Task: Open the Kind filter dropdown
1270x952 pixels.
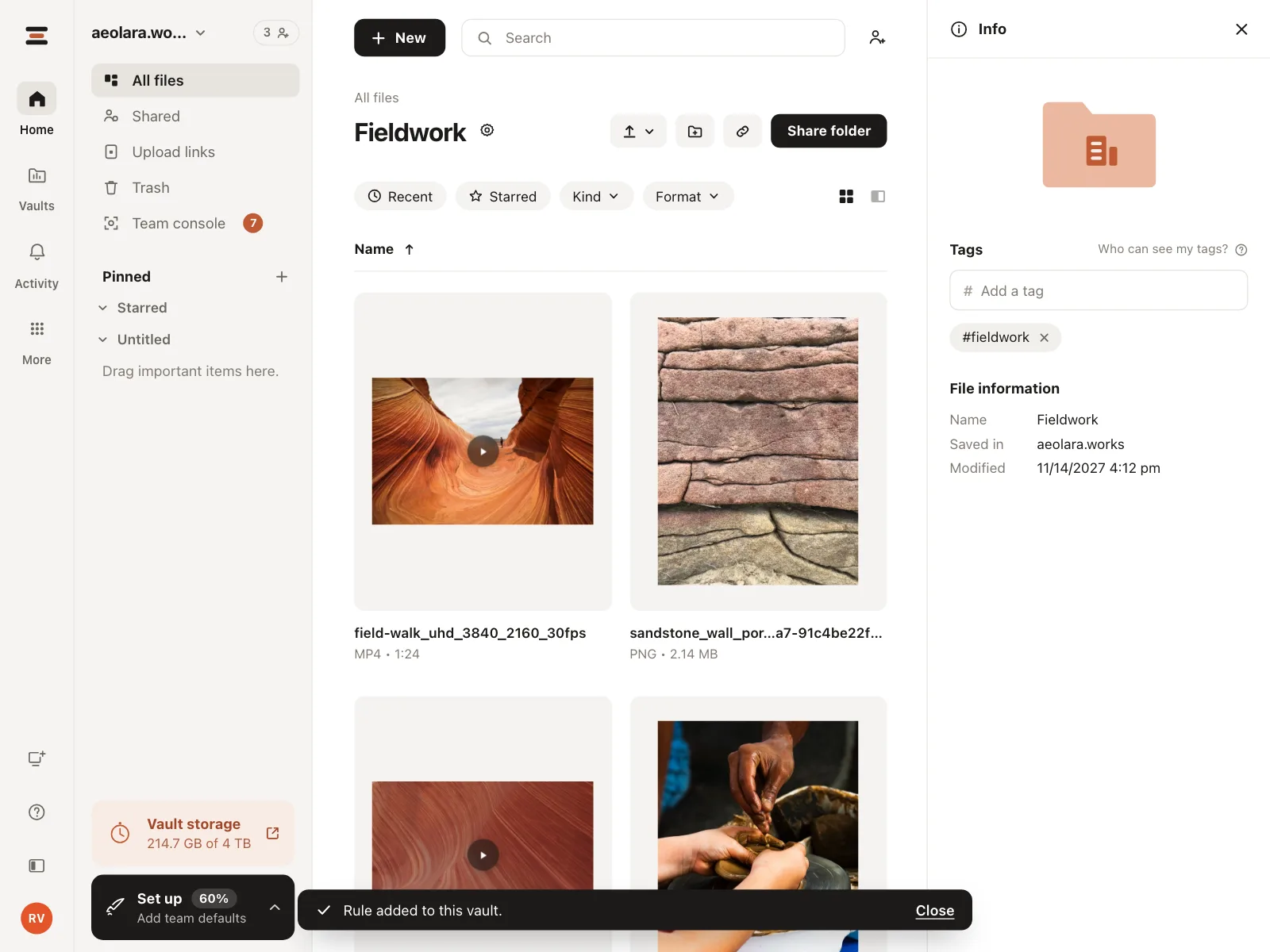Action: (x=596, y=196)
